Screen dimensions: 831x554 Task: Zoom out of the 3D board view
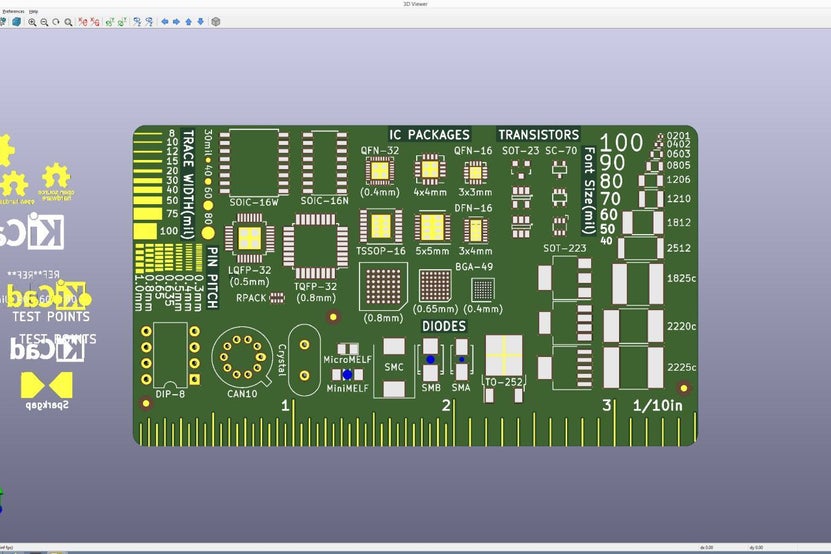44,22
